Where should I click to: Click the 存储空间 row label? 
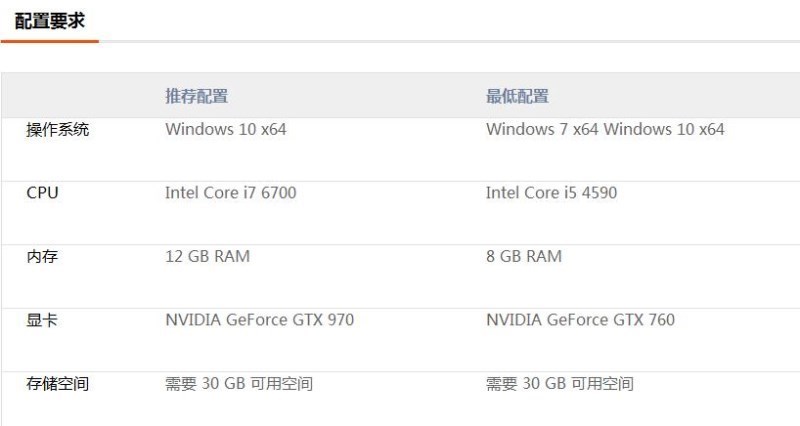coord(58,383)
